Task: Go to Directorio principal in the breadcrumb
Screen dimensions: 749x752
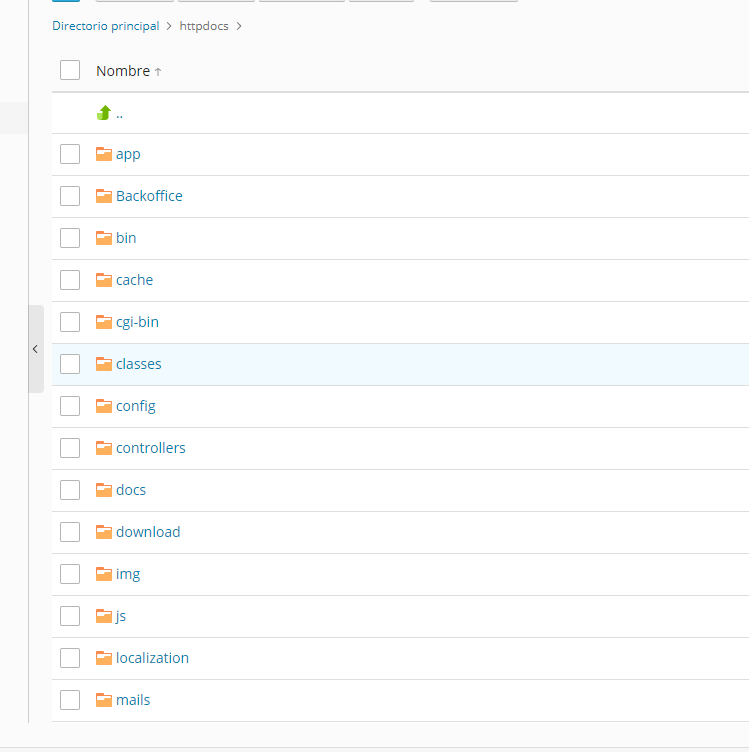Action: [105, 26]
